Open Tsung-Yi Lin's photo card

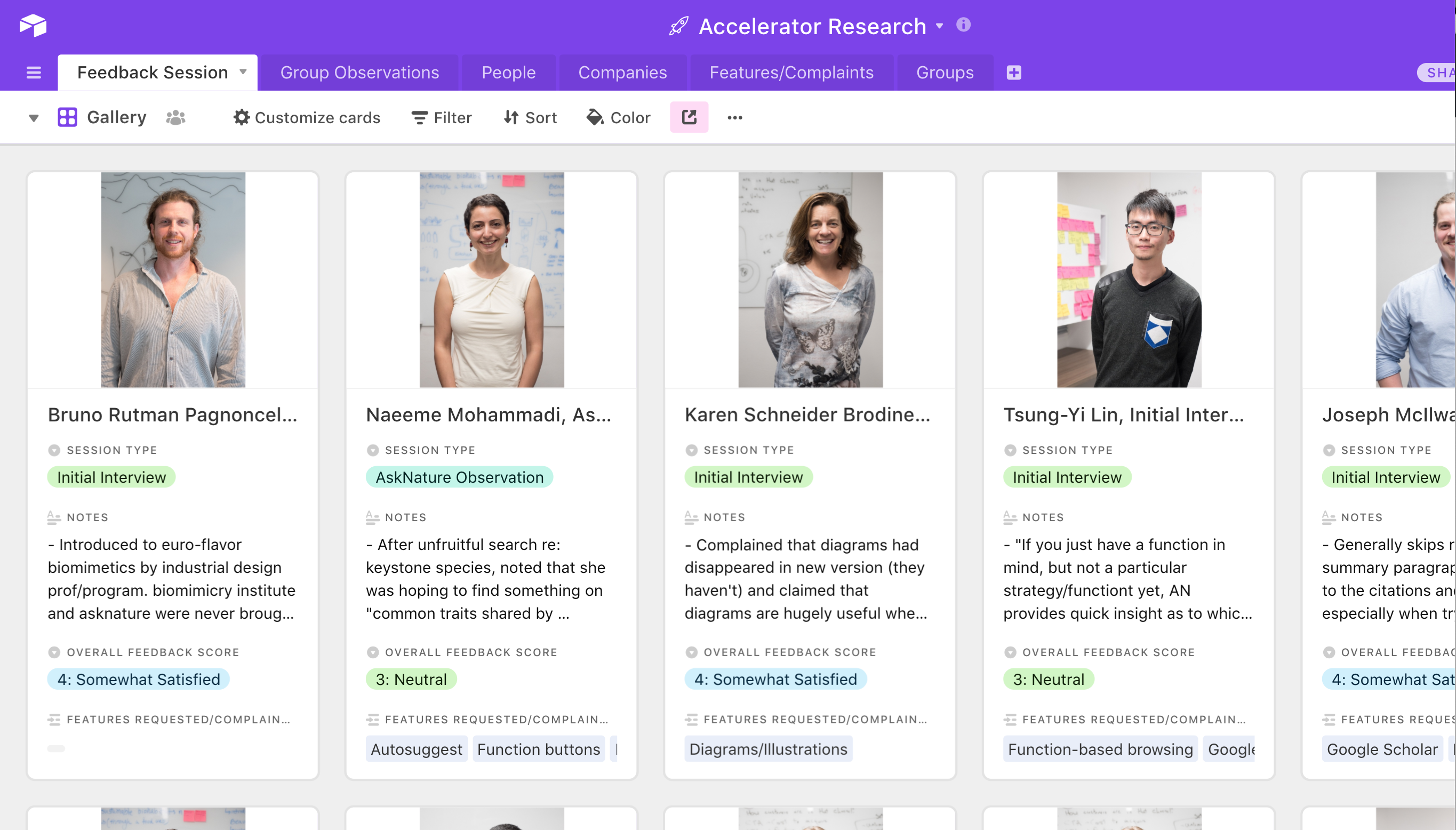1129,280
